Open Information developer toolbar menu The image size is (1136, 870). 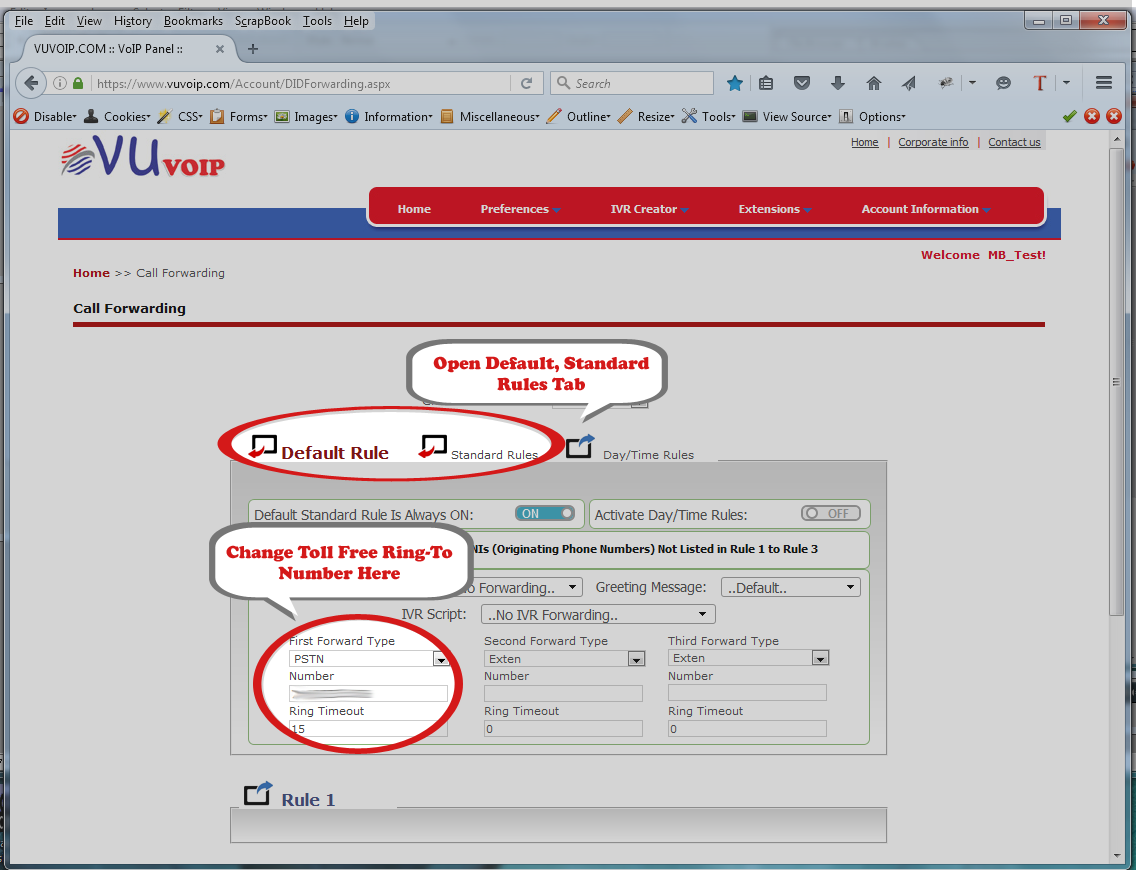(x=389, y=117)
